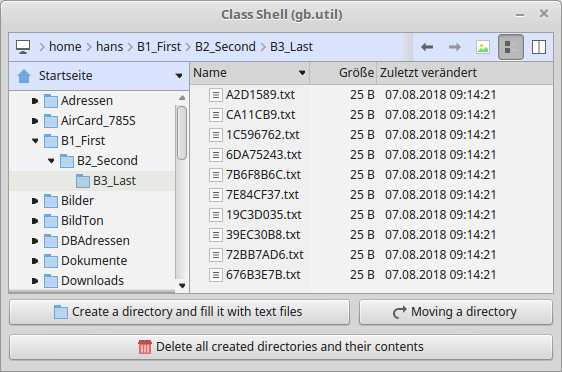Image resolution: width=562 pixels, height=372 pixels.
Task: Click the blue Startseite home icon
Action: (x=24, y=76)
